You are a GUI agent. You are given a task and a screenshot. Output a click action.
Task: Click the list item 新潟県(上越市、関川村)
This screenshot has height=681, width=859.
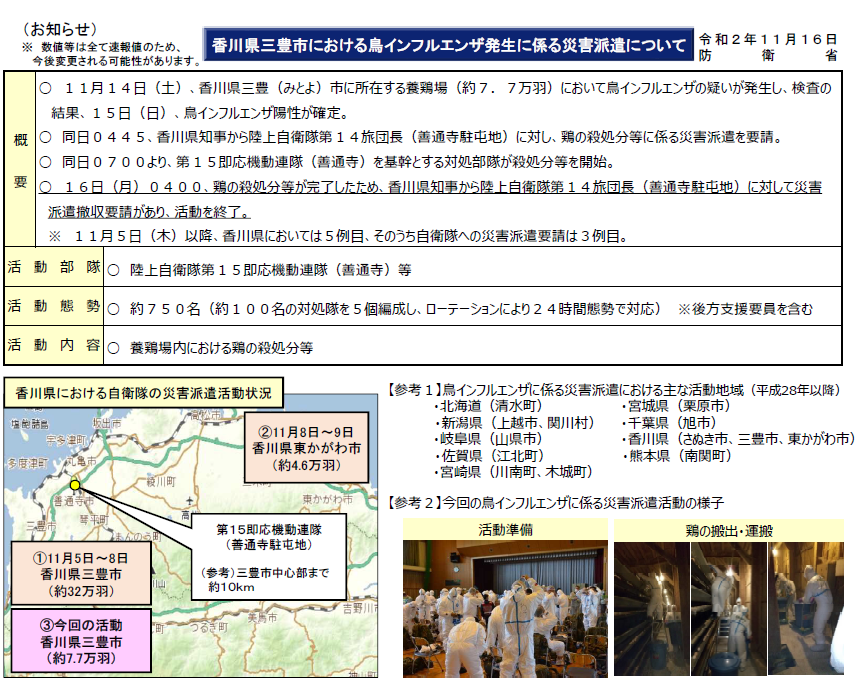(x=515, y=423)
